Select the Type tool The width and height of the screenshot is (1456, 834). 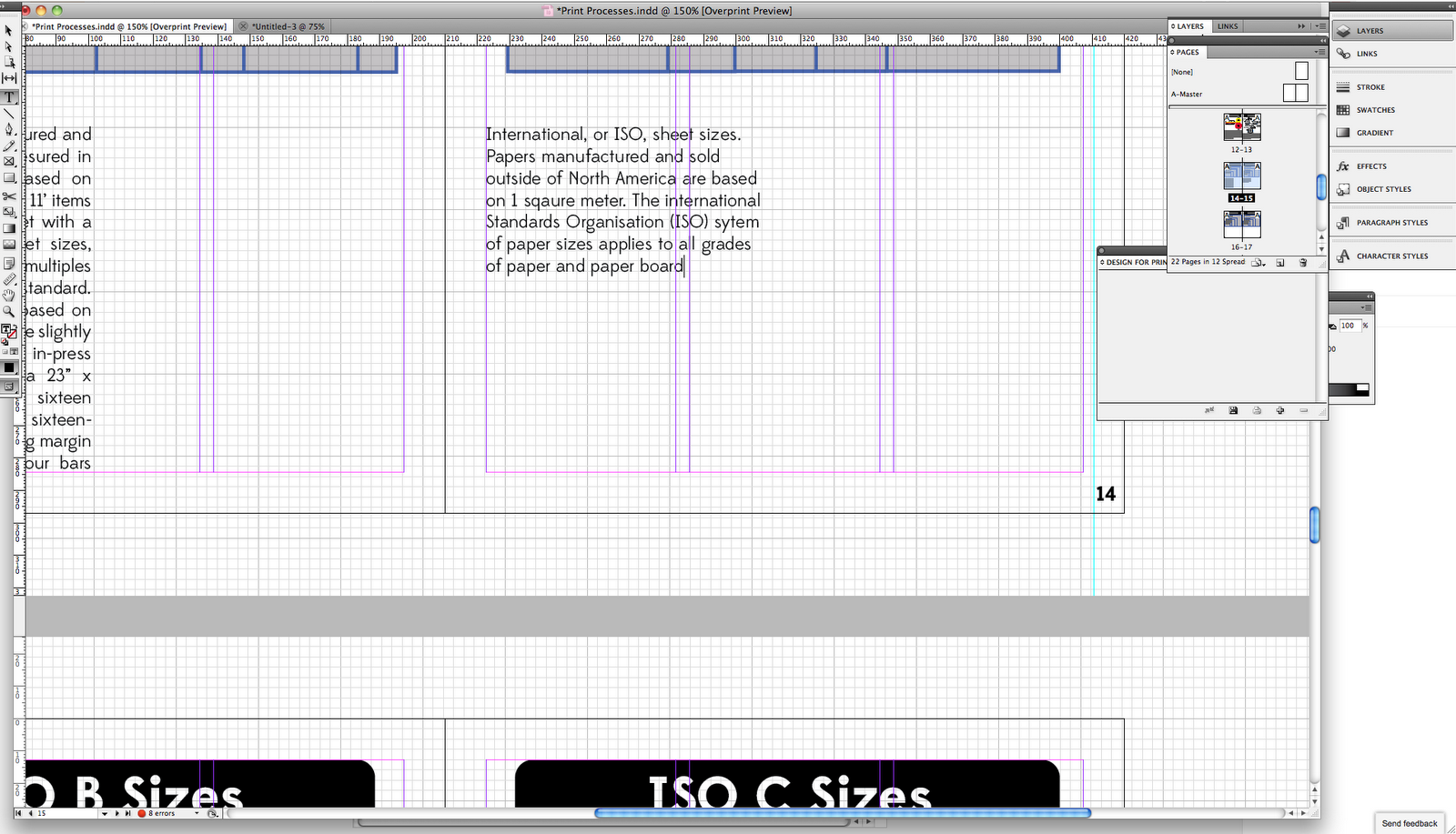[x=9, y=97]
